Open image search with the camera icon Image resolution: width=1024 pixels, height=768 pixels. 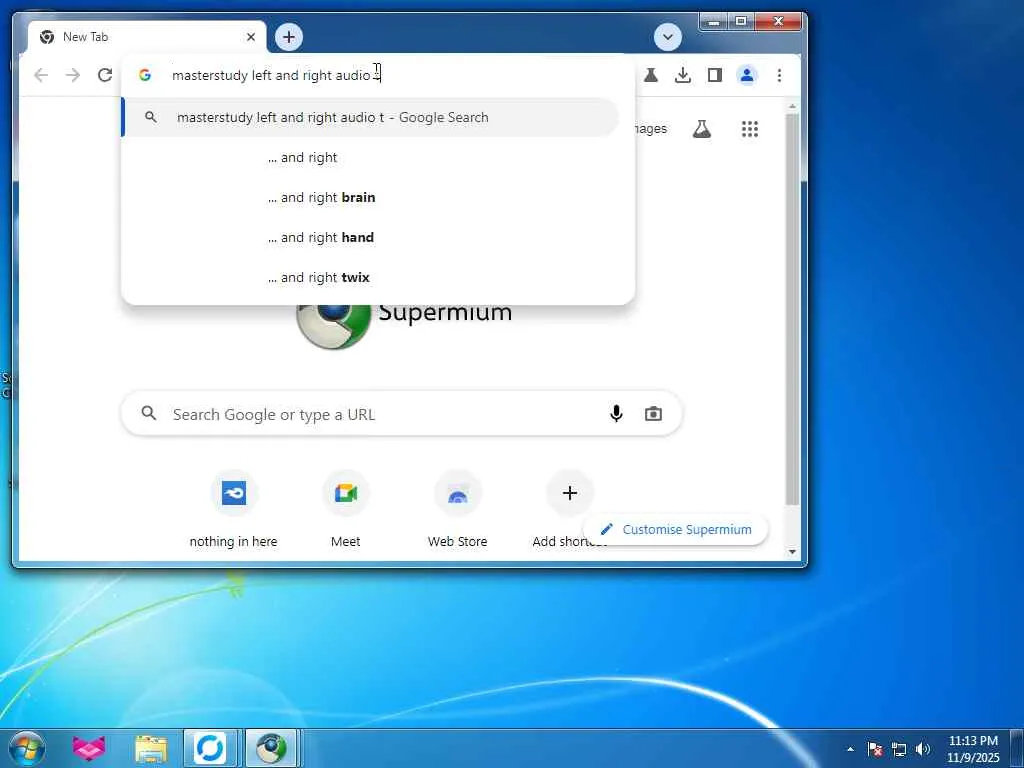coord(653,413)
